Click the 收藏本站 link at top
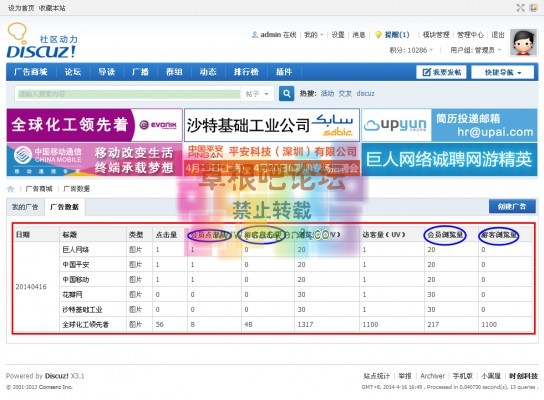544x400 pixels. pos(52,8)
